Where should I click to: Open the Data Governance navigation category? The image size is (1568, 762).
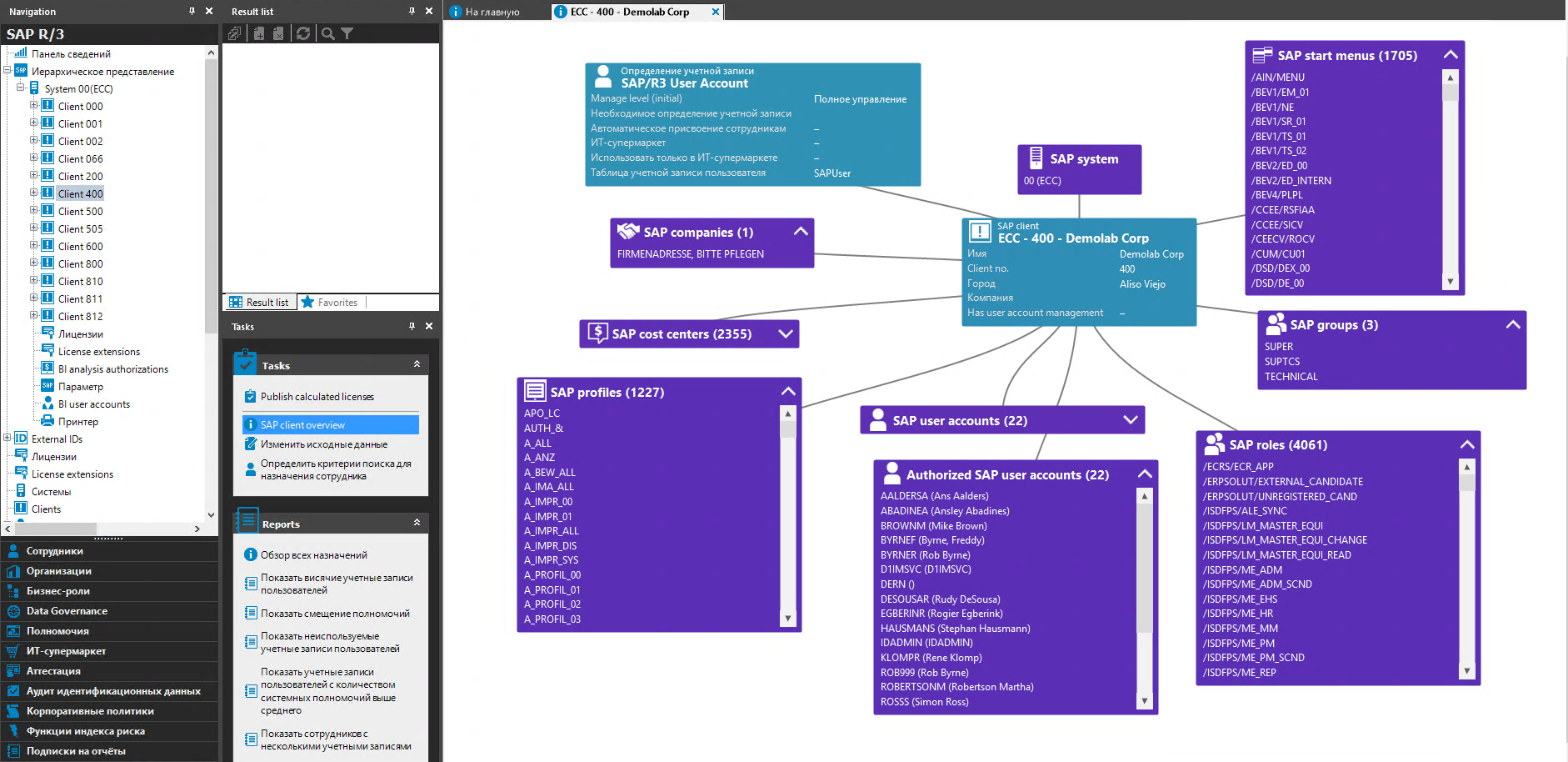click(x=110, y=611)
